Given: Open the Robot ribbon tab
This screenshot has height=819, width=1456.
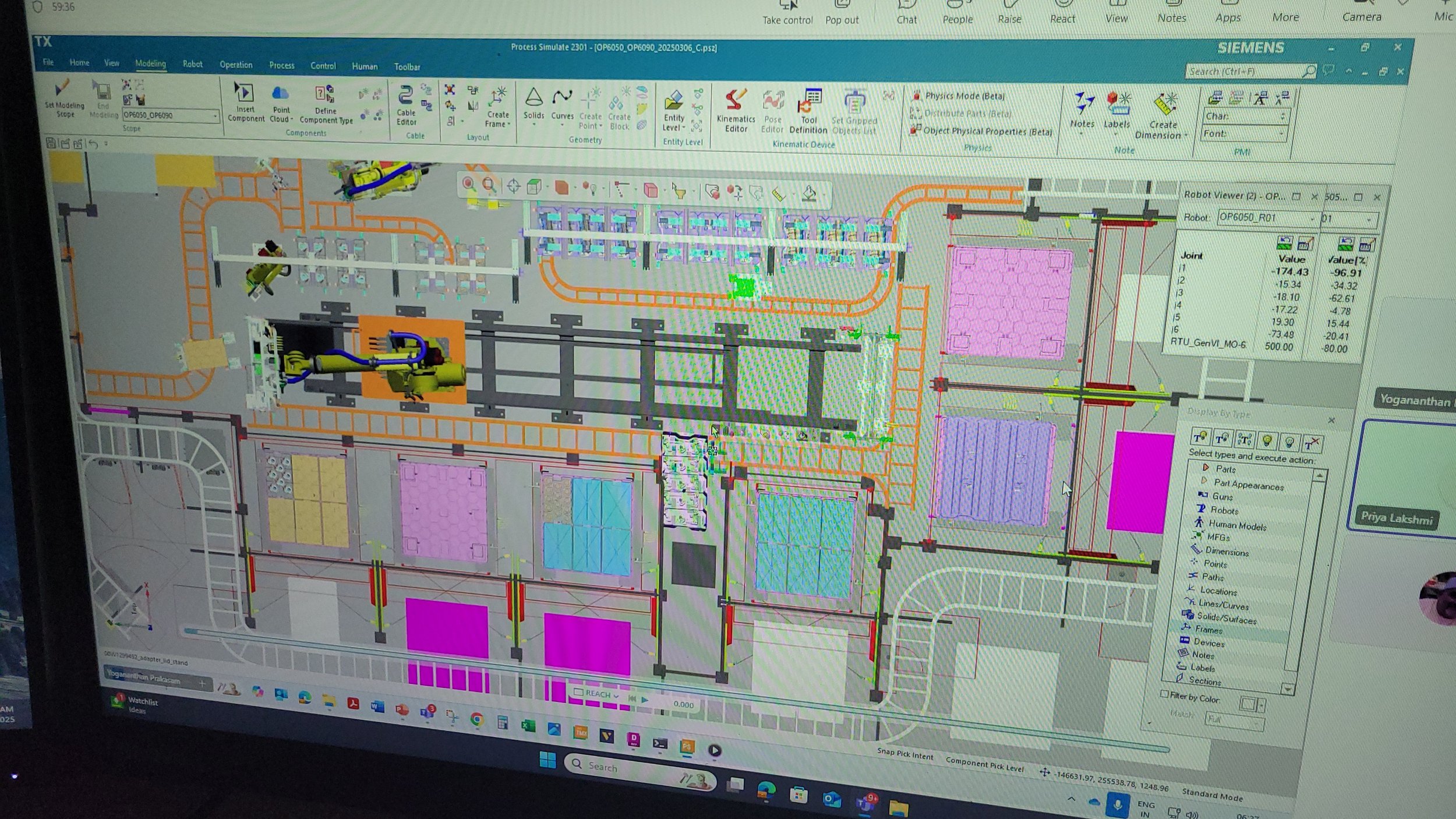Looking at the screenshot, I should click(192, 64).
